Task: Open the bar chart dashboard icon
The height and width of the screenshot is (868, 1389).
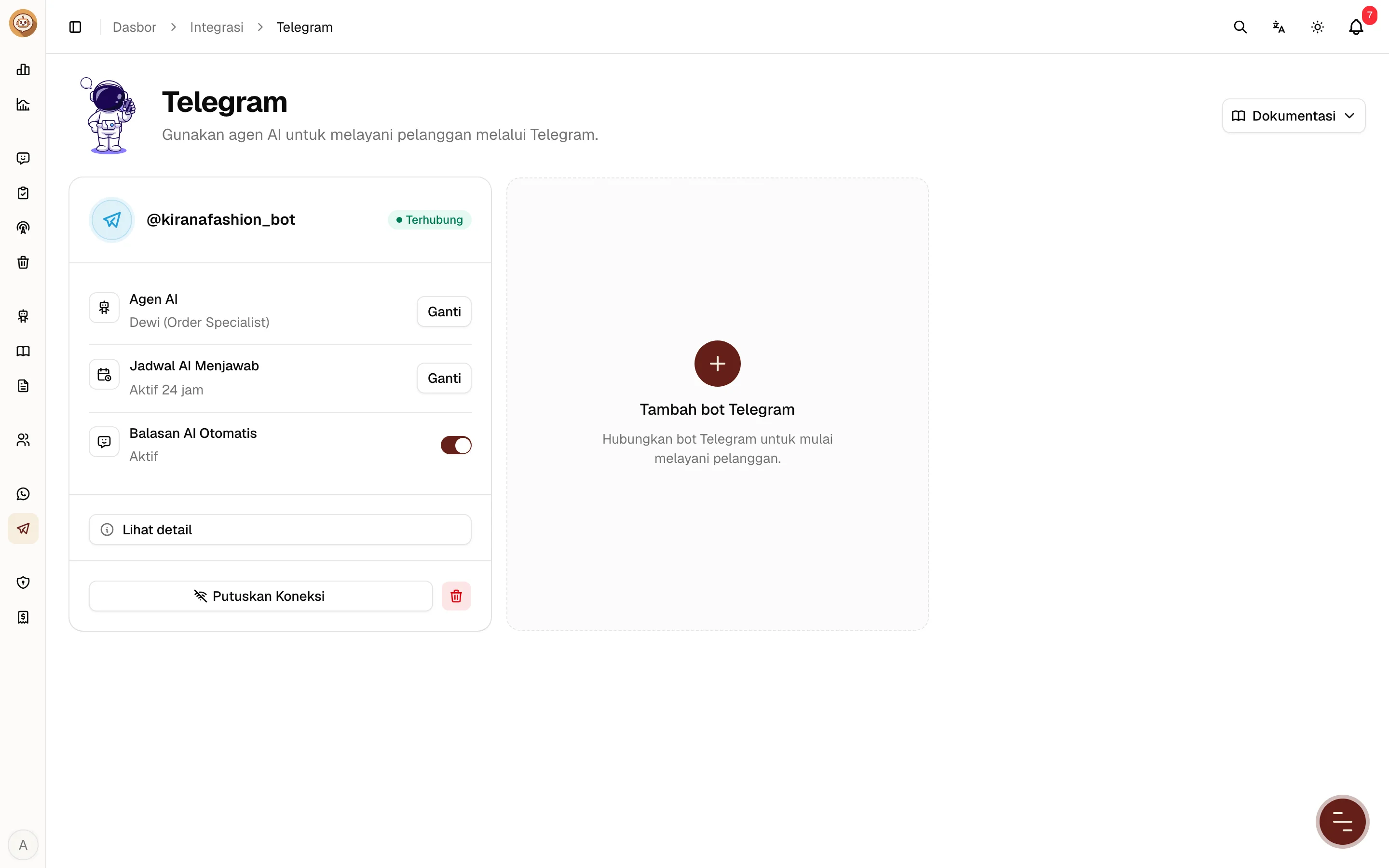Action: click(x=23, y=69)
